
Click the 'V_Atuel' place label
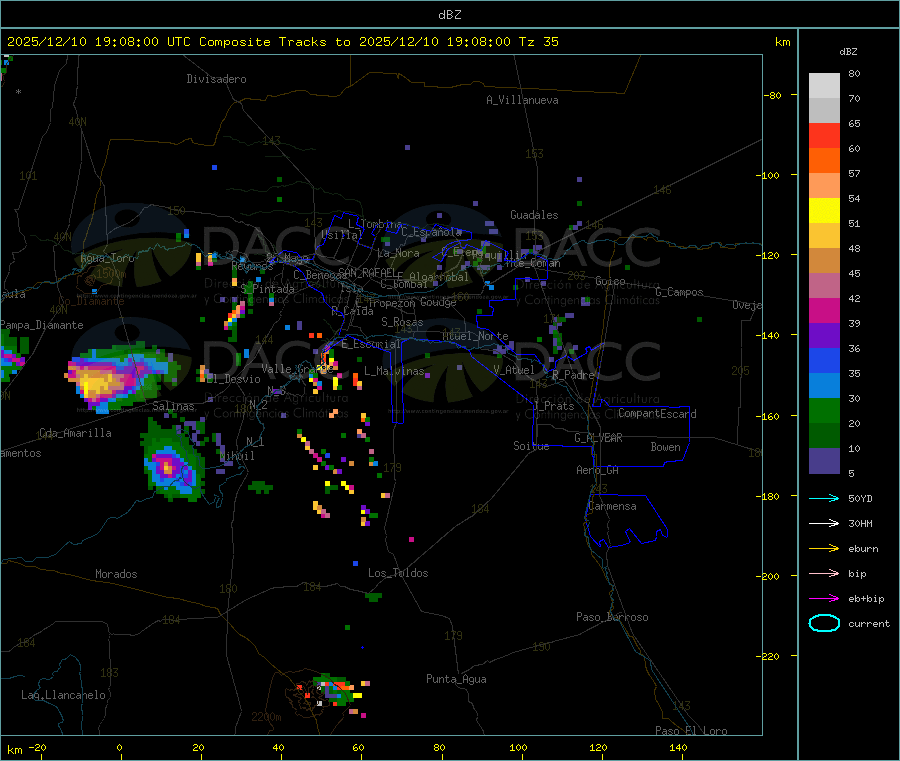pos(514,370)
